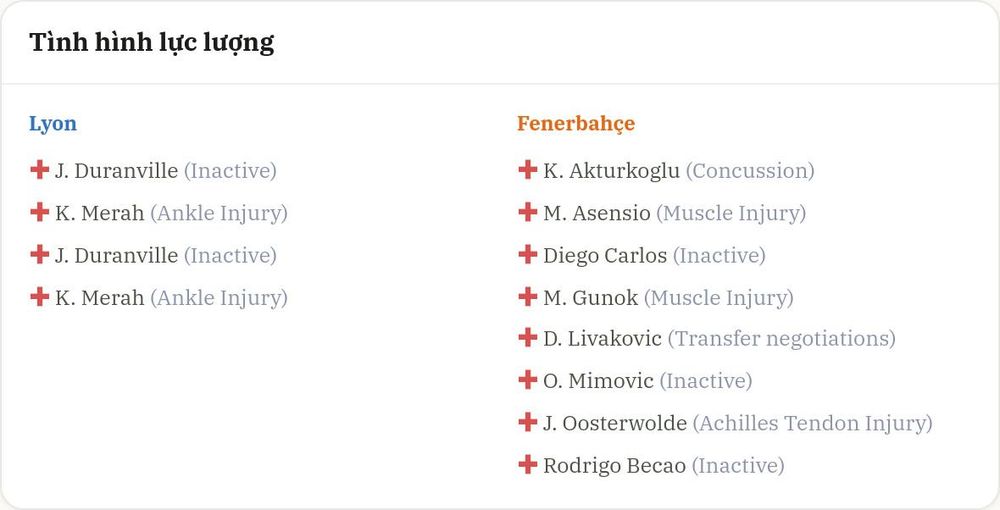
Task: Click the red cross beside J. Oosterwolde
Action: [x=527, y=422]
